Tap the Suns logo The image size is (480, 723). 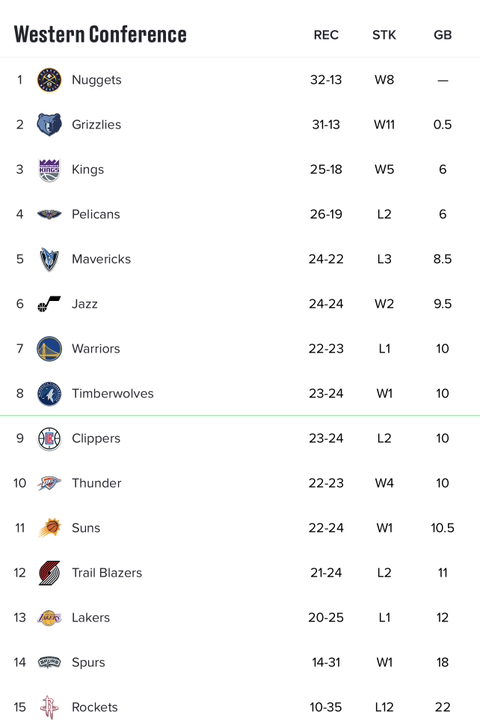point(49,528)
